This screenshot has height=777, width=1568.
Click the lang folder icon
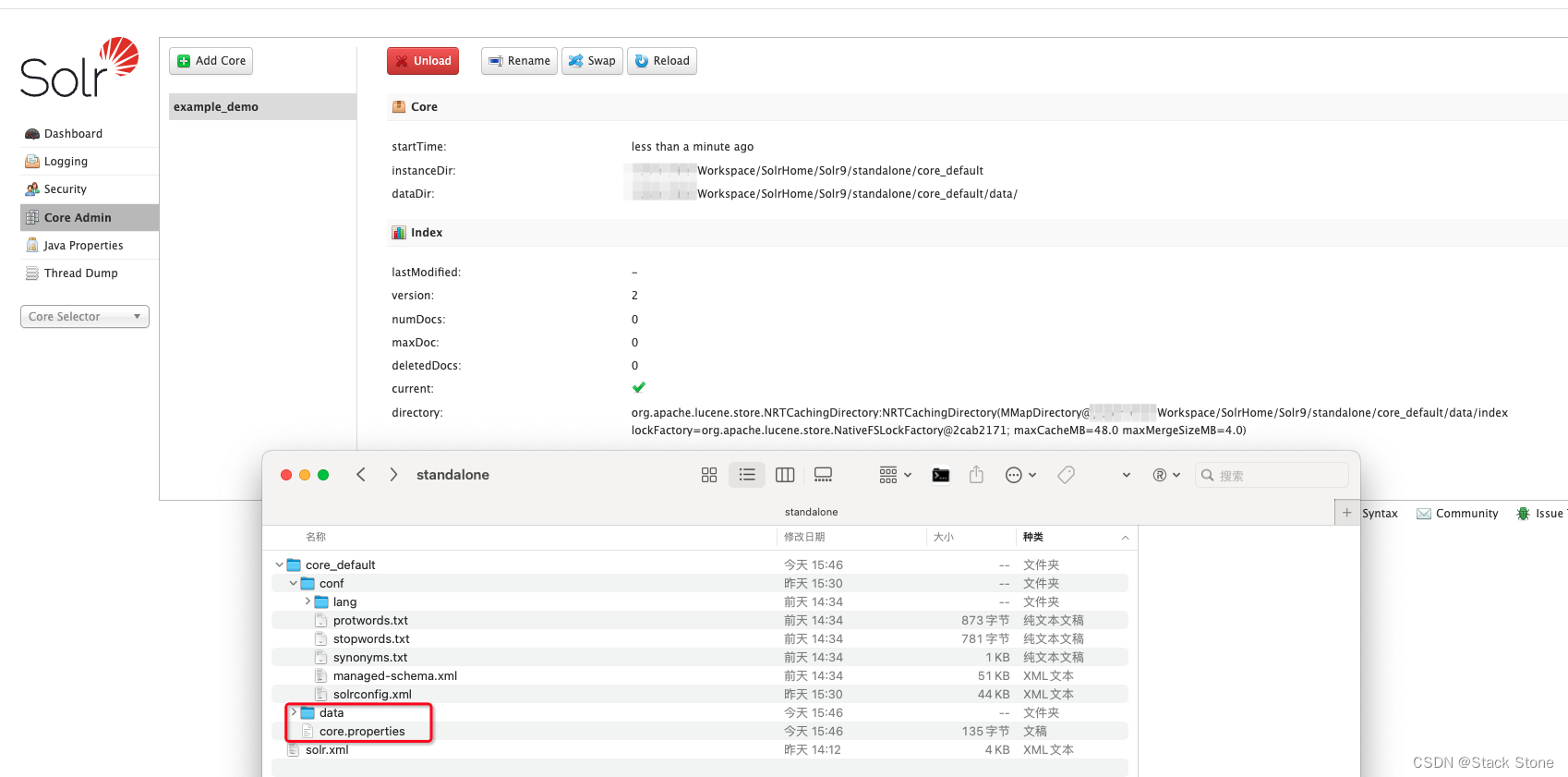(322, 601)
